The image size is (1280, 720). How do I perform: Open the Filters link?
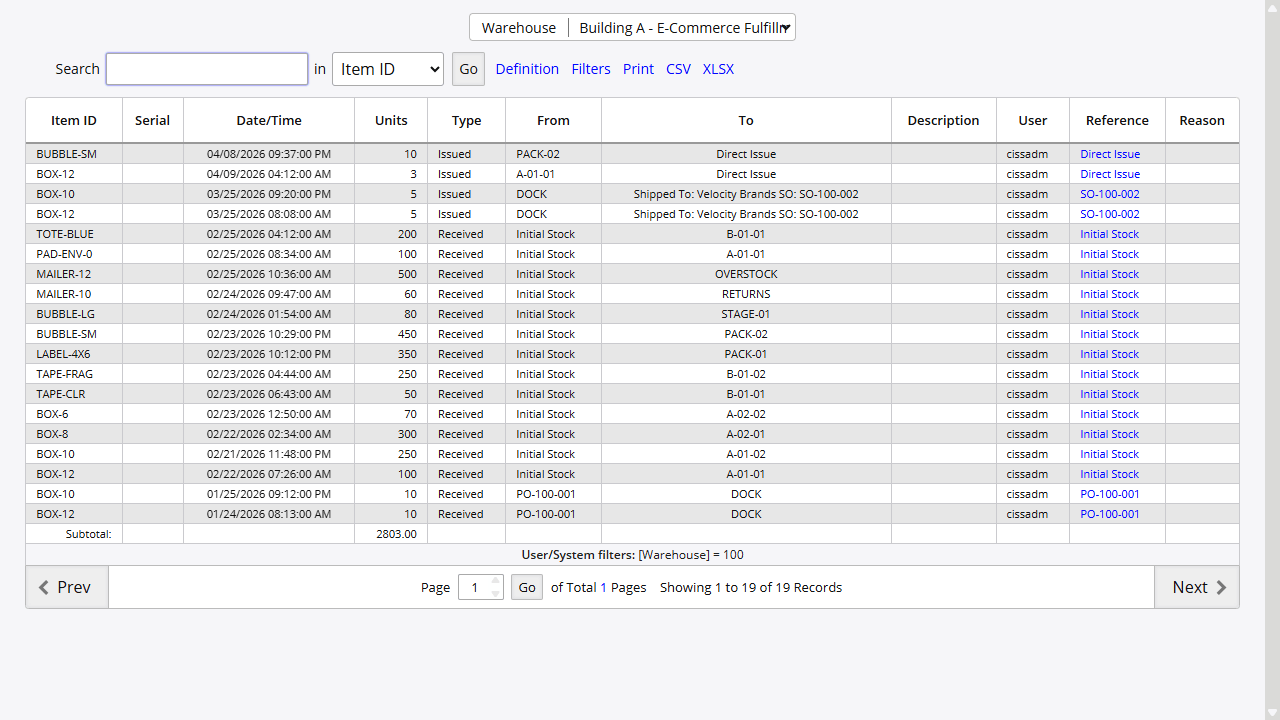coord(590,69)
